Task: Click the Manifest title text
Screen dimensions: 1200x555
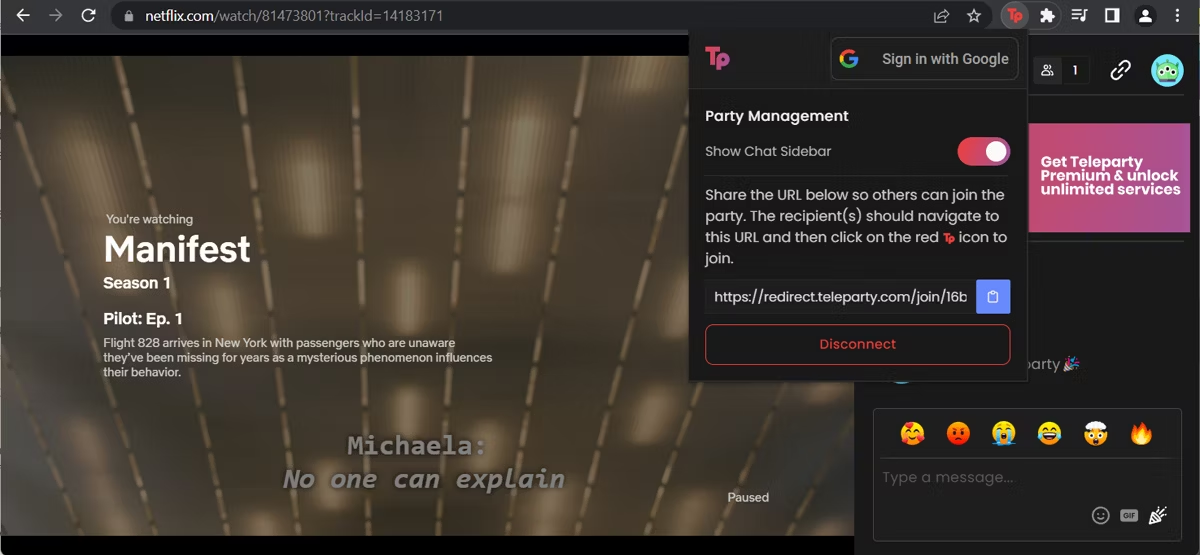Action: (x=177, y=248)
